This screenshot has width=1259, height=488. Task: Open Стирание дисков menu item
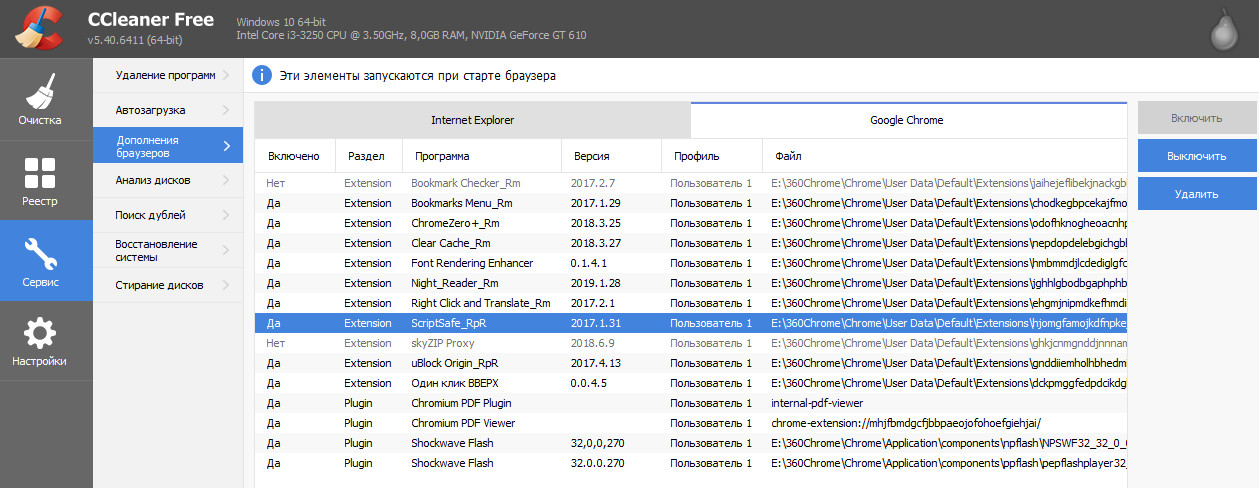(168, 285)
